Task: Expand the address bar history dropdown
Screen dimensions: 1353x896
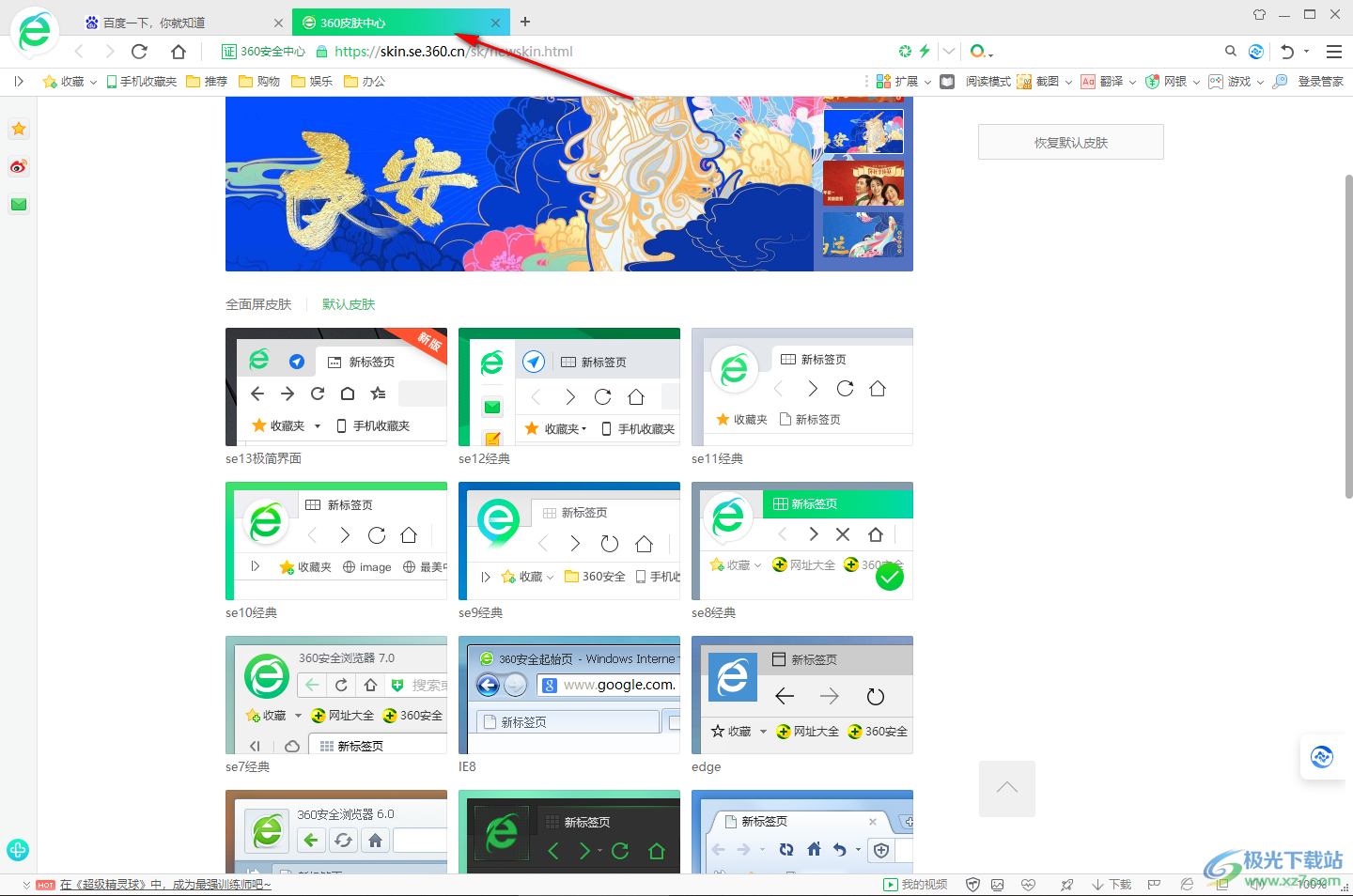Action: [x=949, y=52]
